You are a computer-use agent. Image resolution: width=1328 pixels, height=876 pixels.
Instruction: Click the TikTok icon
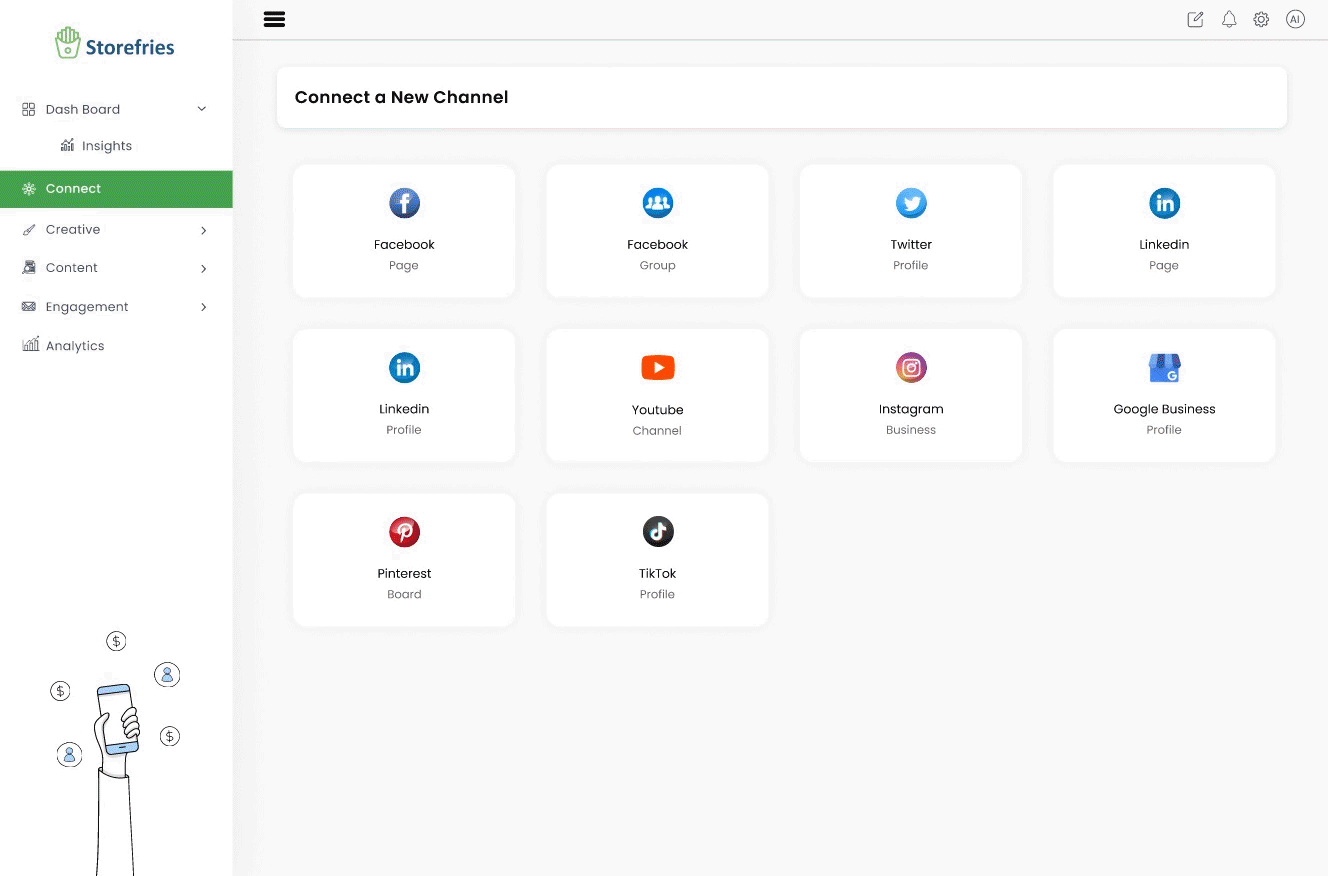pos(657,531)
